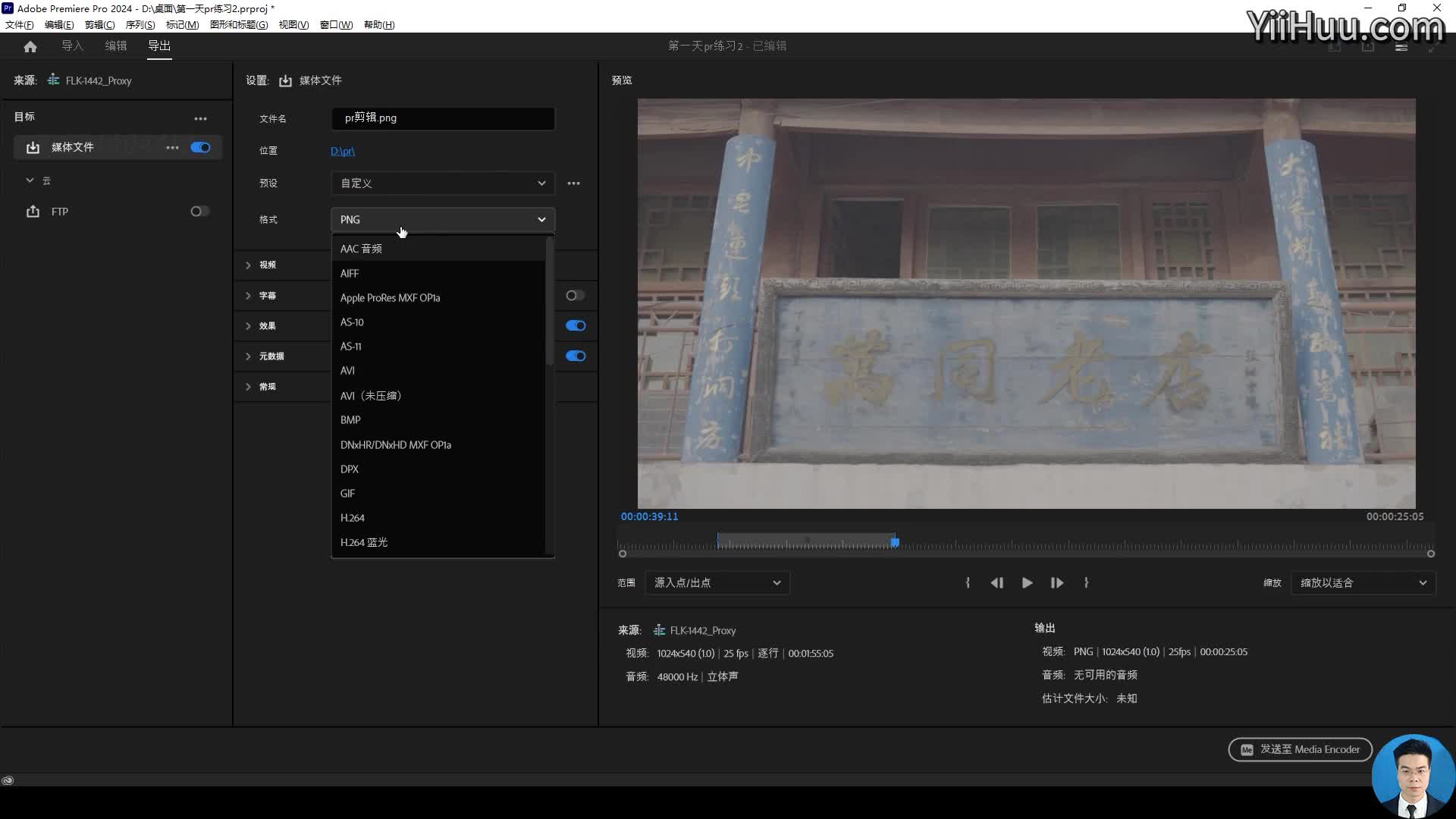Select DNxHR/DNxHD MXF OP1a format

[438, 444]
